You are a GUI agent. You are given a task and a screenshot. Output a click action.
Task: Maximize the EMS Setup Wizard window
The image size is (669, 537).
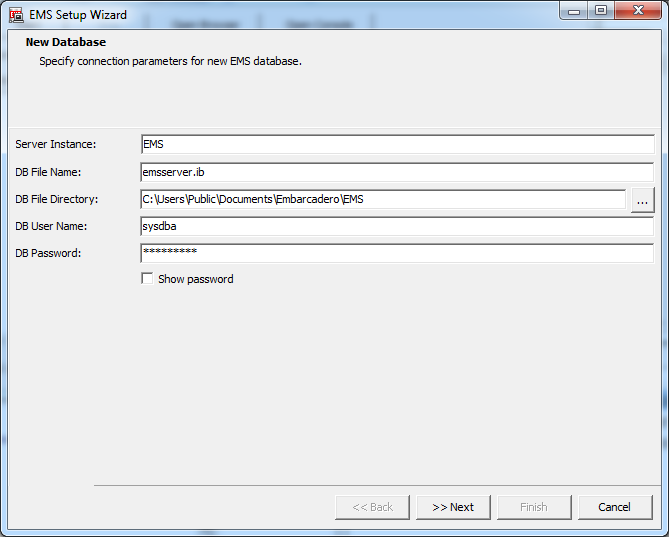(x=601, y=11)
